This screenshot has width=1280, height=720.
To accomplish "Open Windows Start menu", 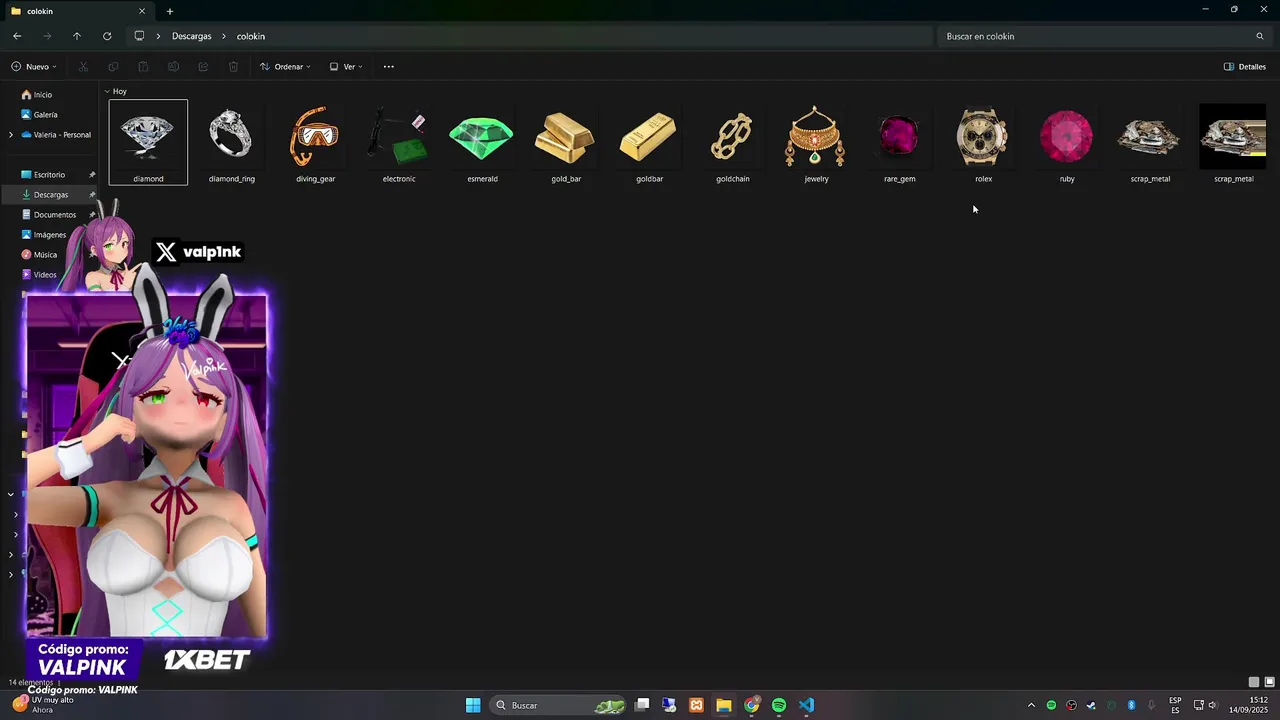I will point(473,705).
